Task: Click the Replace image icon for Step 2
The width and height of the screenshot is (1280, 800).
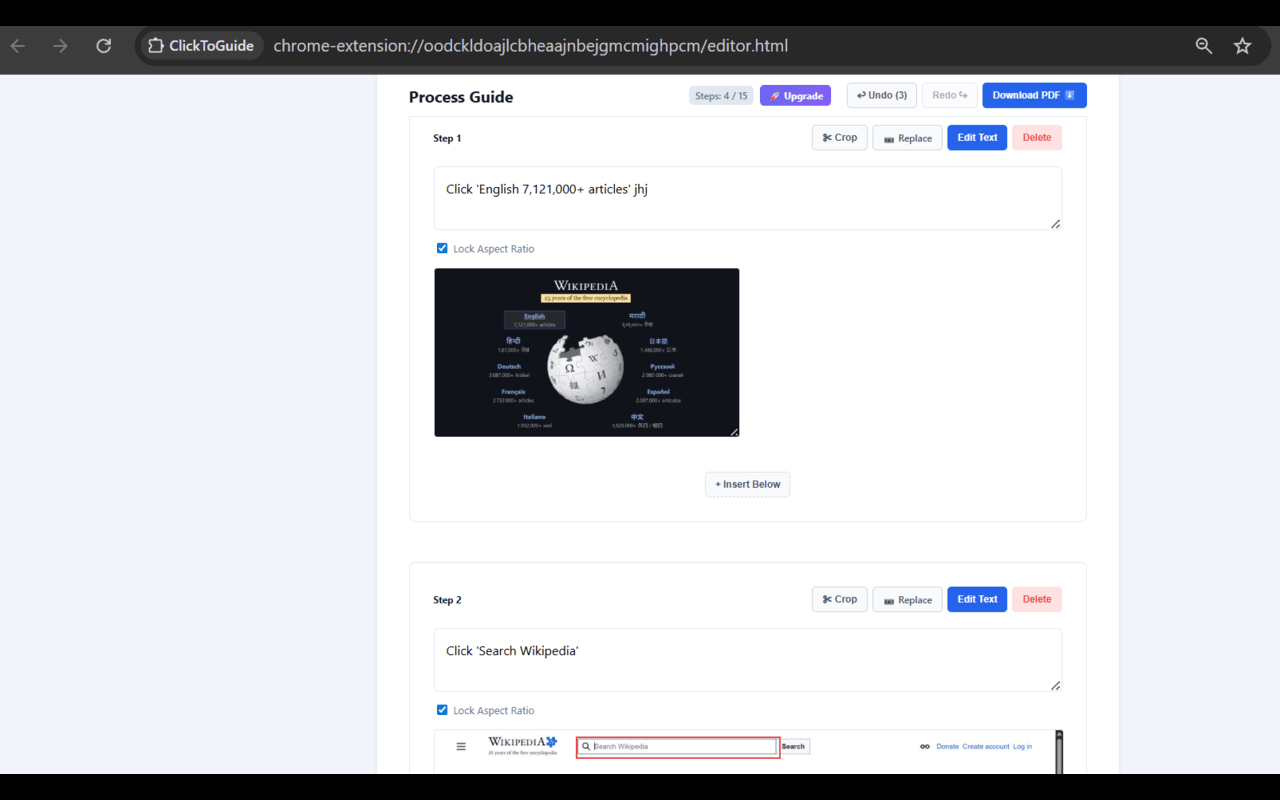Action: 886,599
